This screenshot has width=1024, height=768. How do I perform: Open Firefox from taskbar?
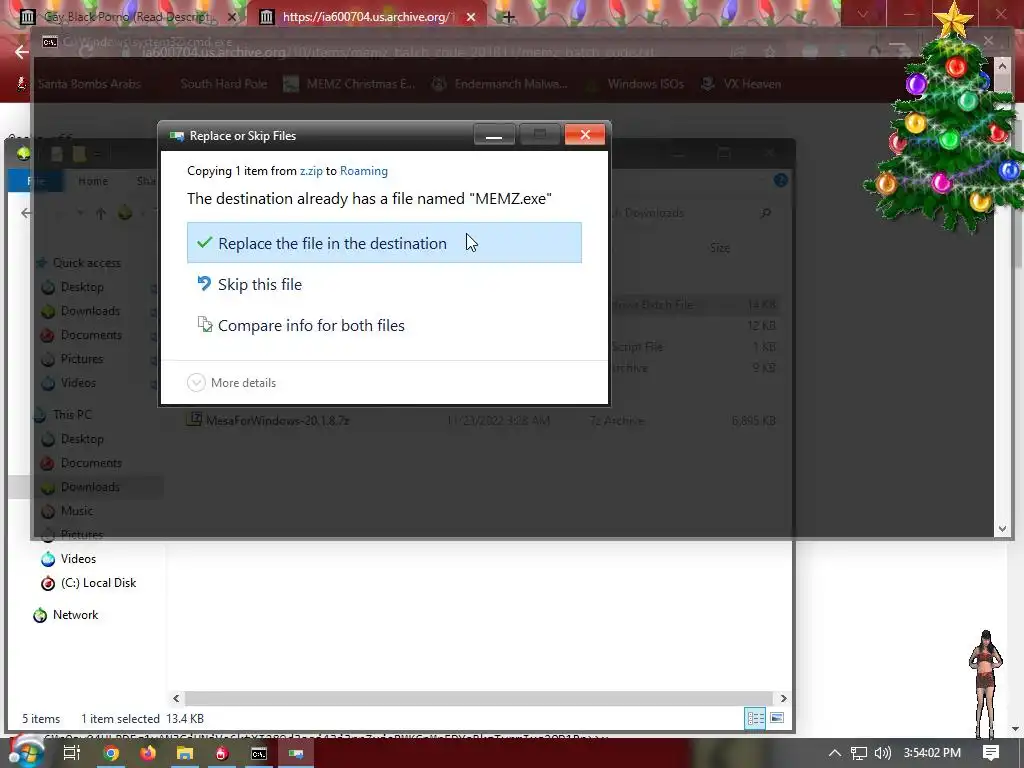(x=148, y=754)
